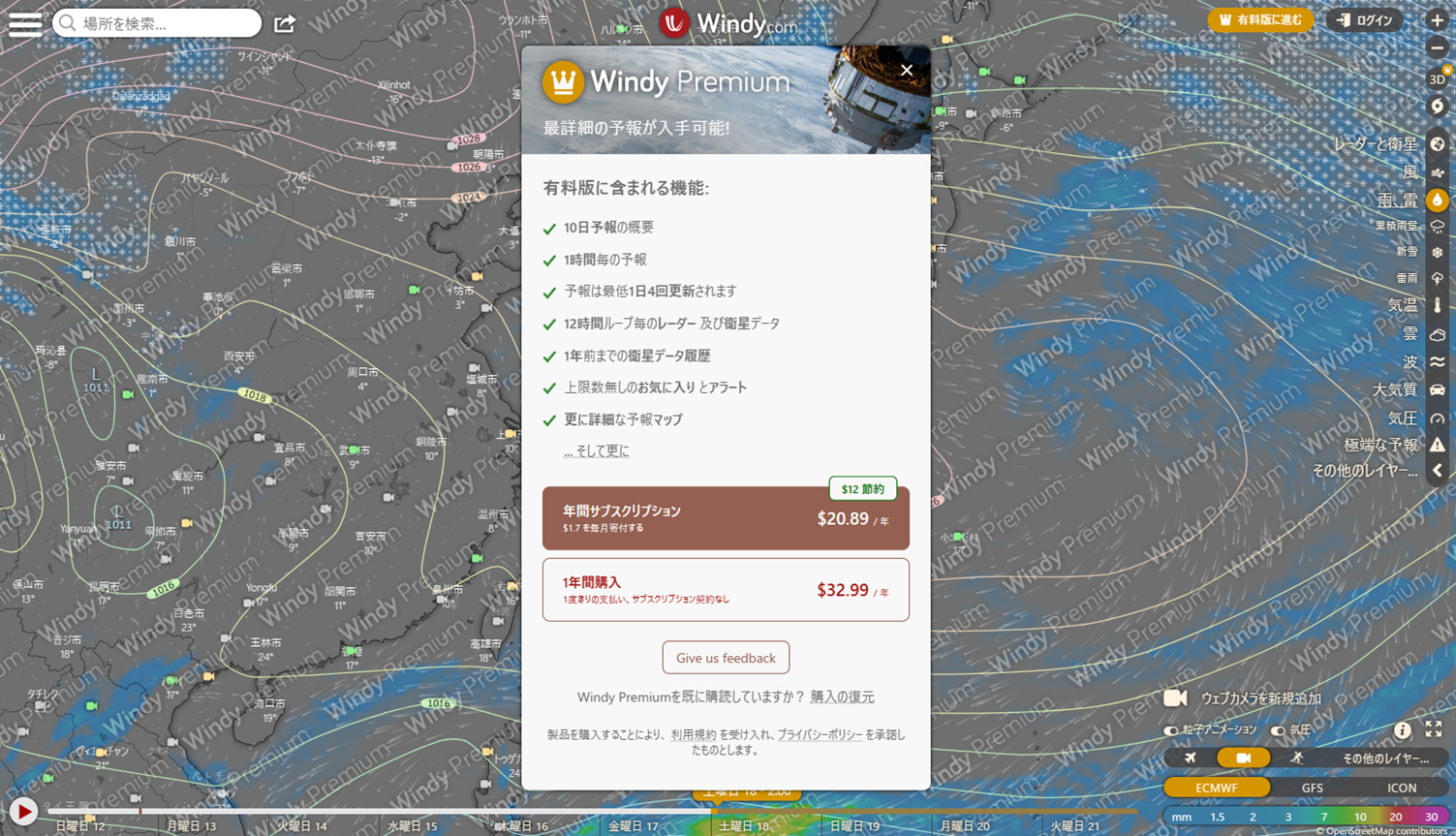Enable the webcams mode toggle

point(1244,758)
